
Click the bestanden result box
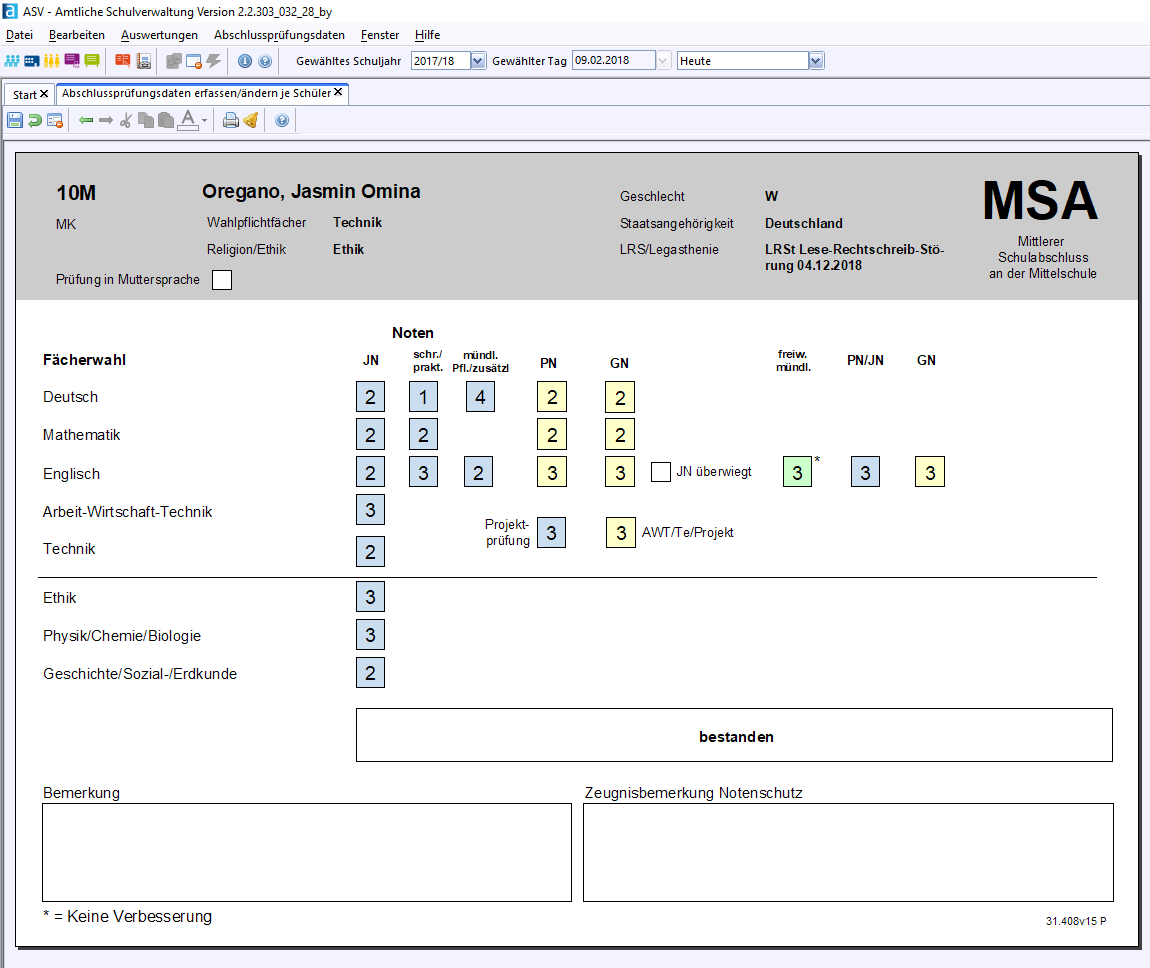[x=734, y=735]
